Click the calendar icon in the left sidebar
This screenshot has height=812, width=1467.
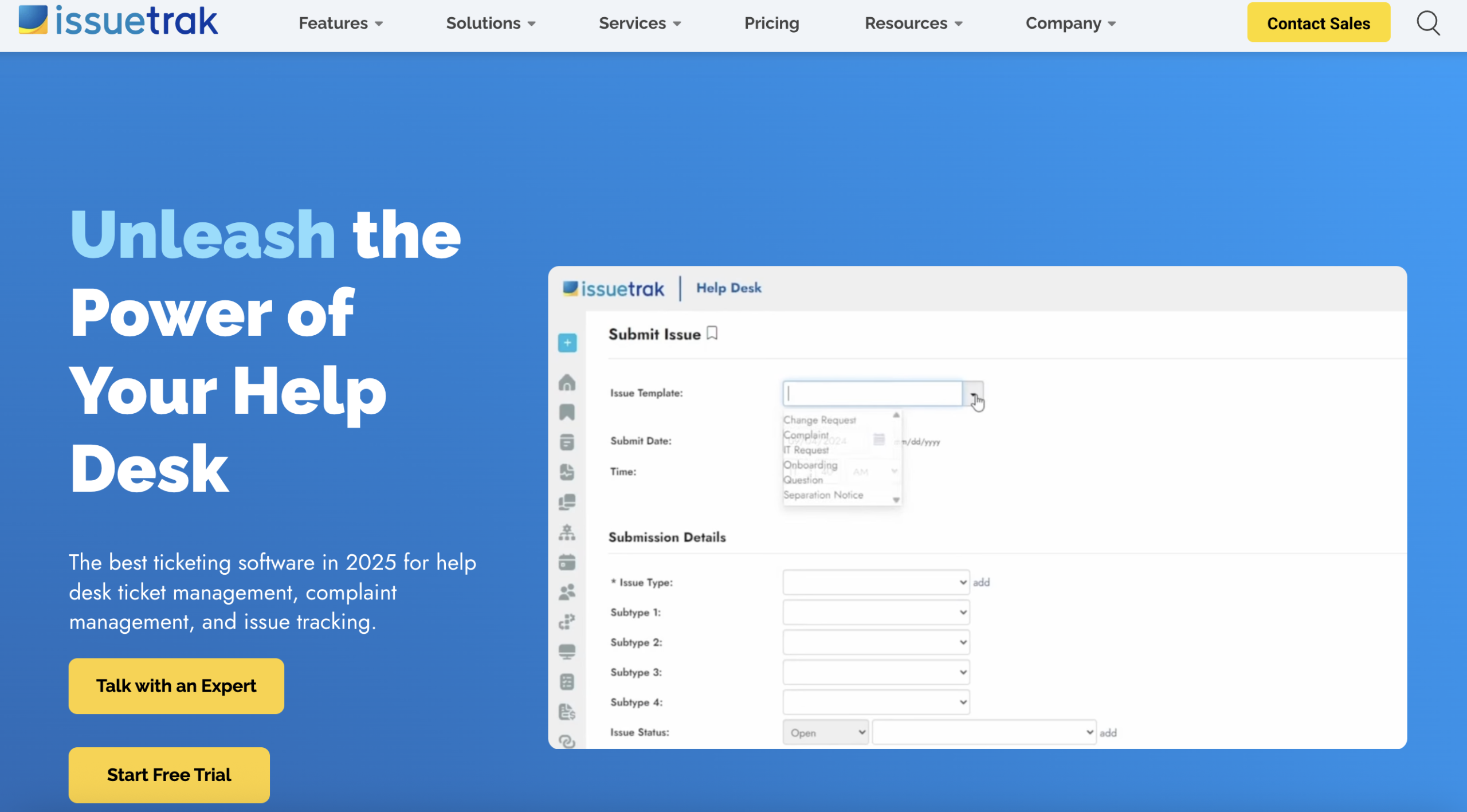567,562
